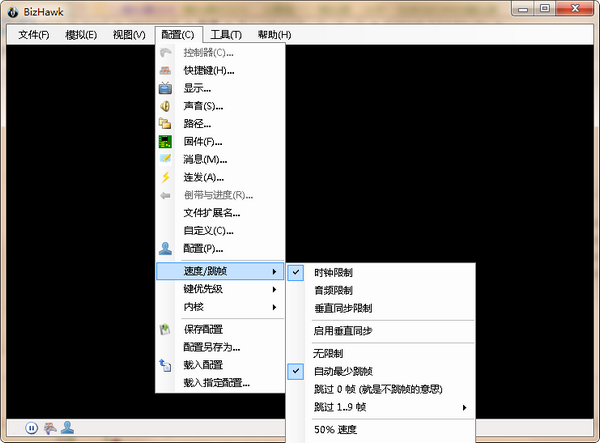Image resolution: width=600 pixels, height=443 pixels.
Task: Expand the 键优先级 submenu
Action: coord(220,289)
